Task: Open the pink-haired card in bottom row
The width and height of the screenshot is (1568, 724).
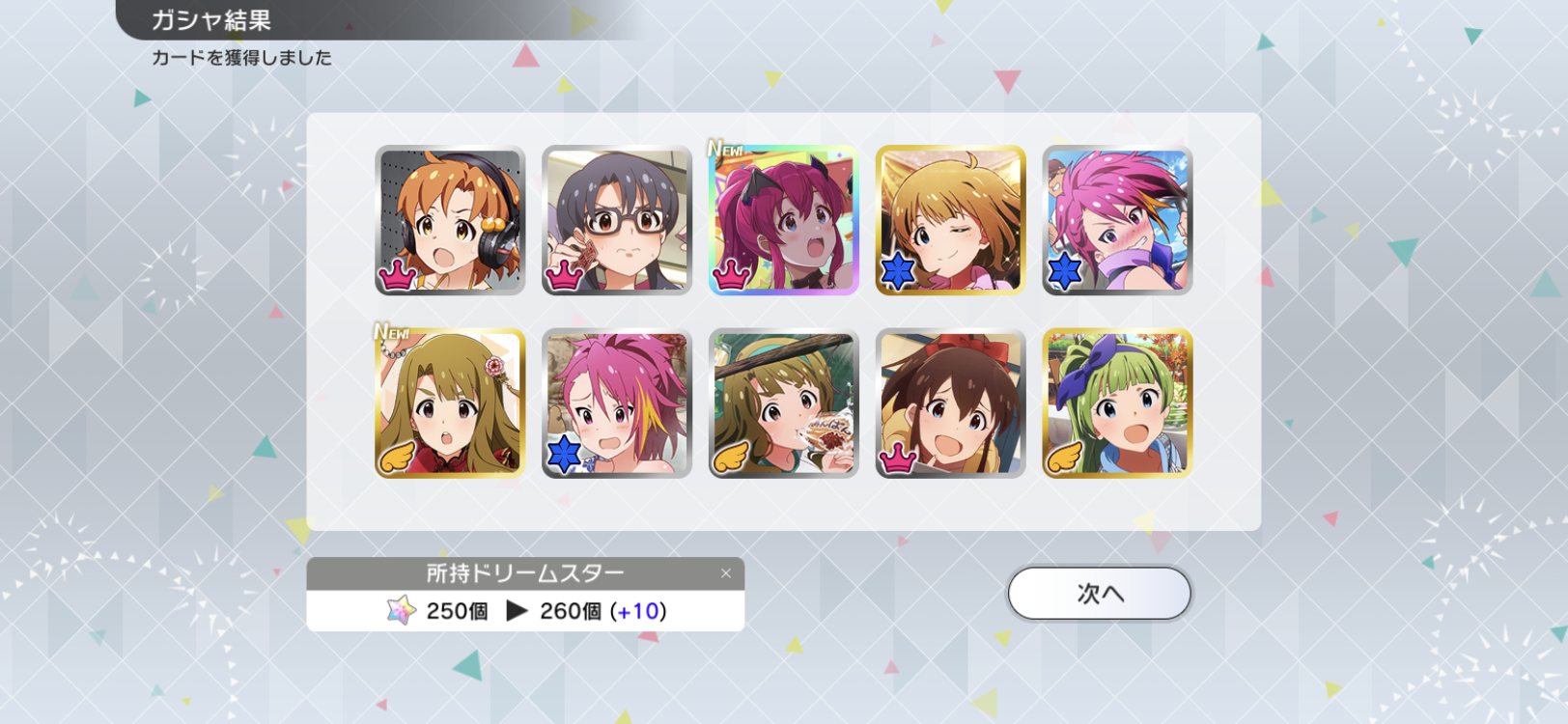Action: pos(617,404)
